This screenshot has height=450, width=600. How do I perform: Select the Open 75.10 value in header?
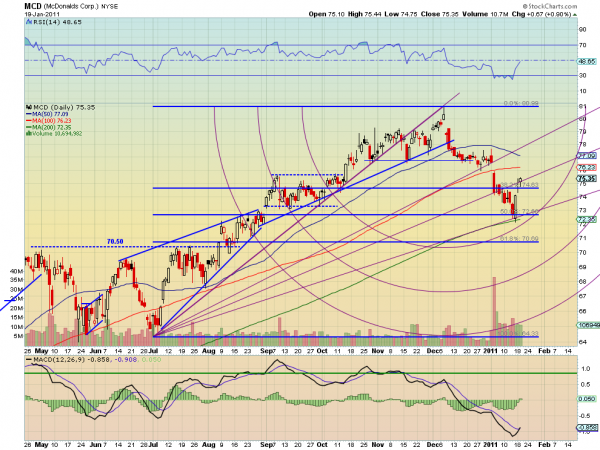point(326,14)
